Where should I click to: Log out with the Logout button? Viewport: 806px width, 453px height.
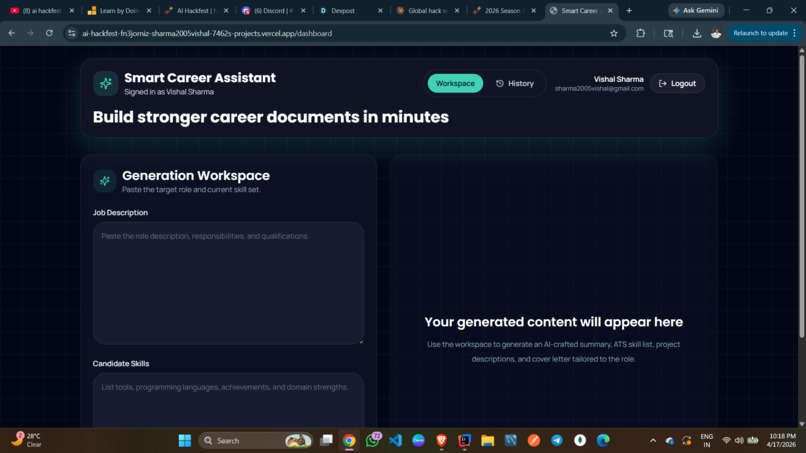click(677, 83)
